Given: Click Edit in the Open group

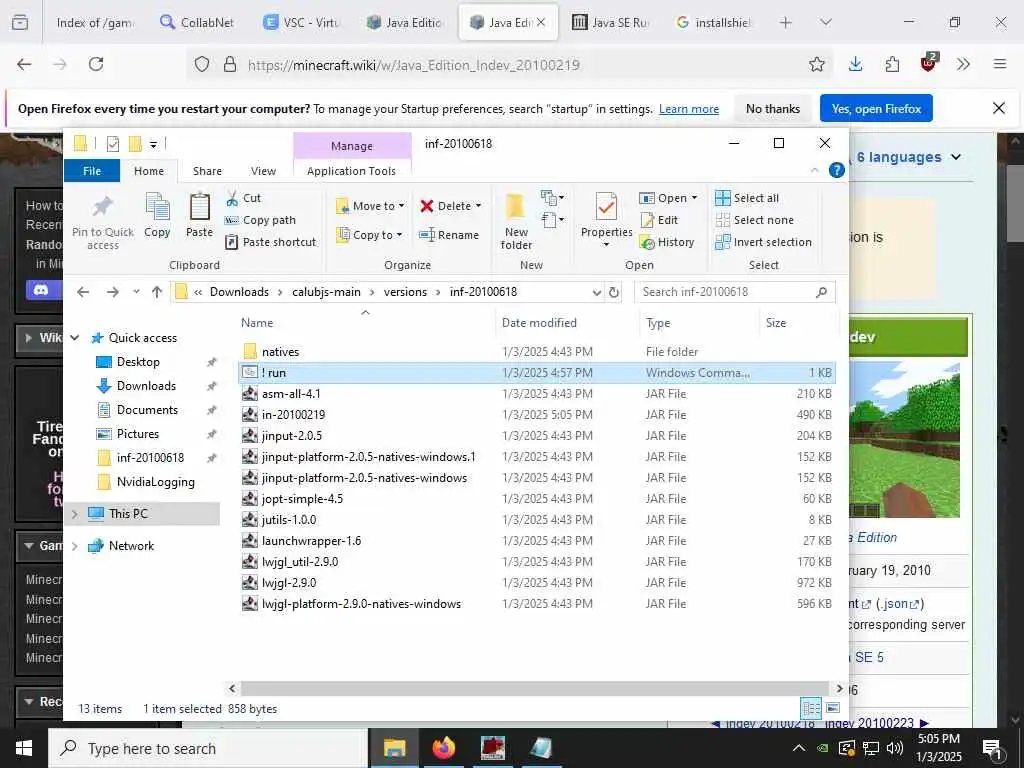Looking at the screenshot, I should pyautogui.click(x=659, y=220).
